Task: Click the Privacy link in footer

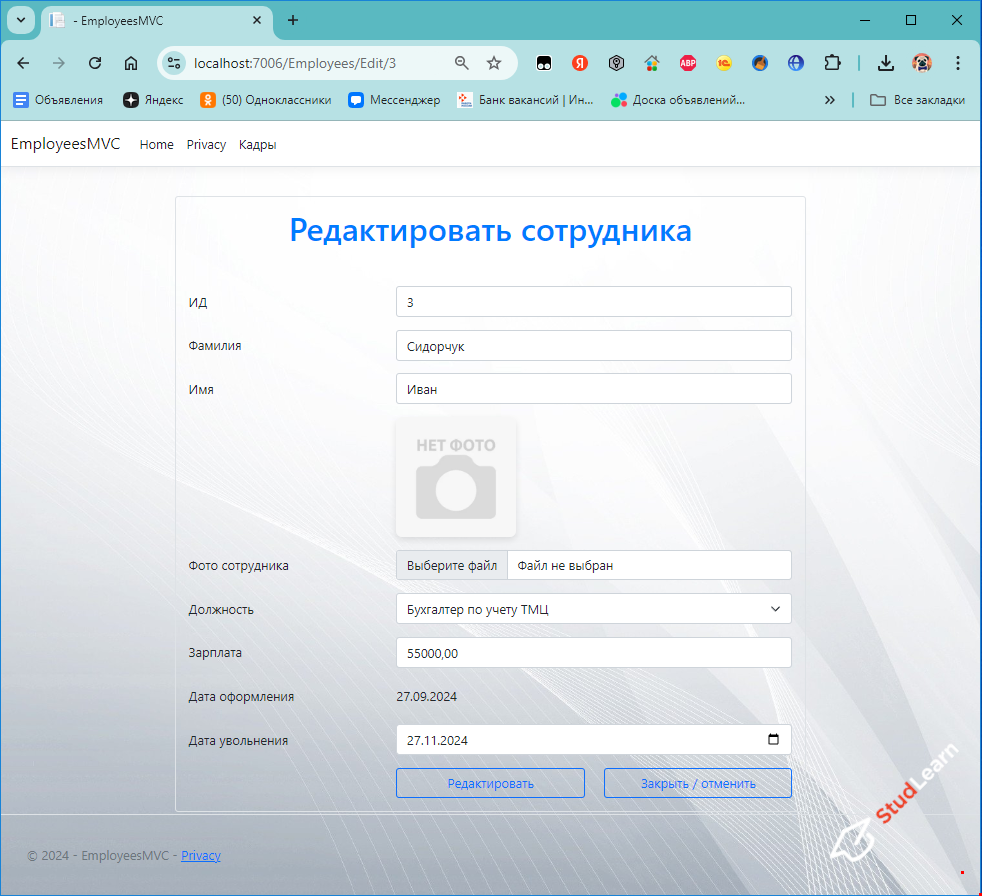Action: [x=201, y=856]
